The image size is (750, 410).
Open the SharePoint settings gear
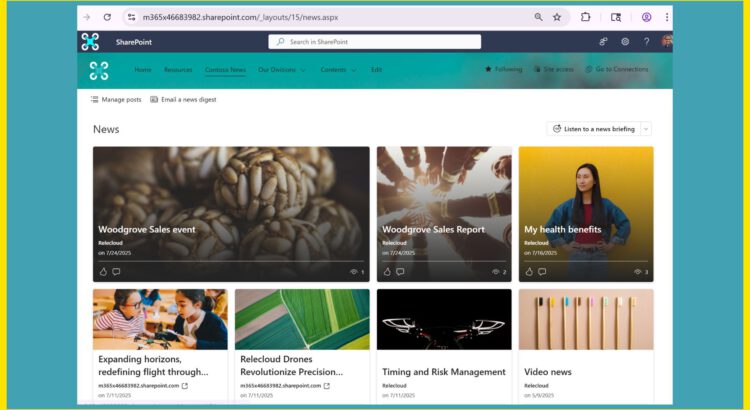(x=625, y=42)
